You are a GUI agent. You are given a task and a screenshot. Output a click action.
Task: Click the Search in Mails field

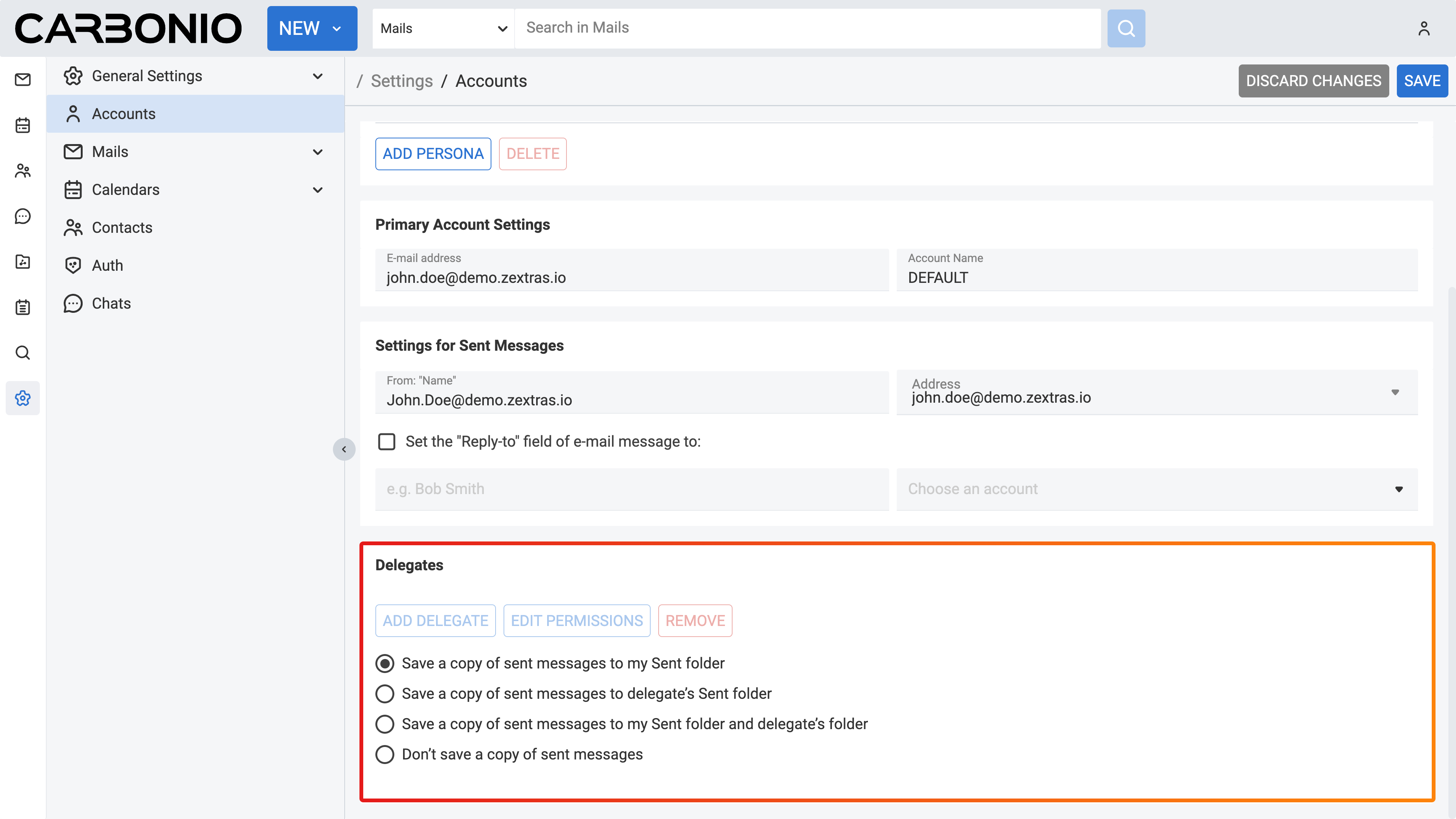click(807, 28)
